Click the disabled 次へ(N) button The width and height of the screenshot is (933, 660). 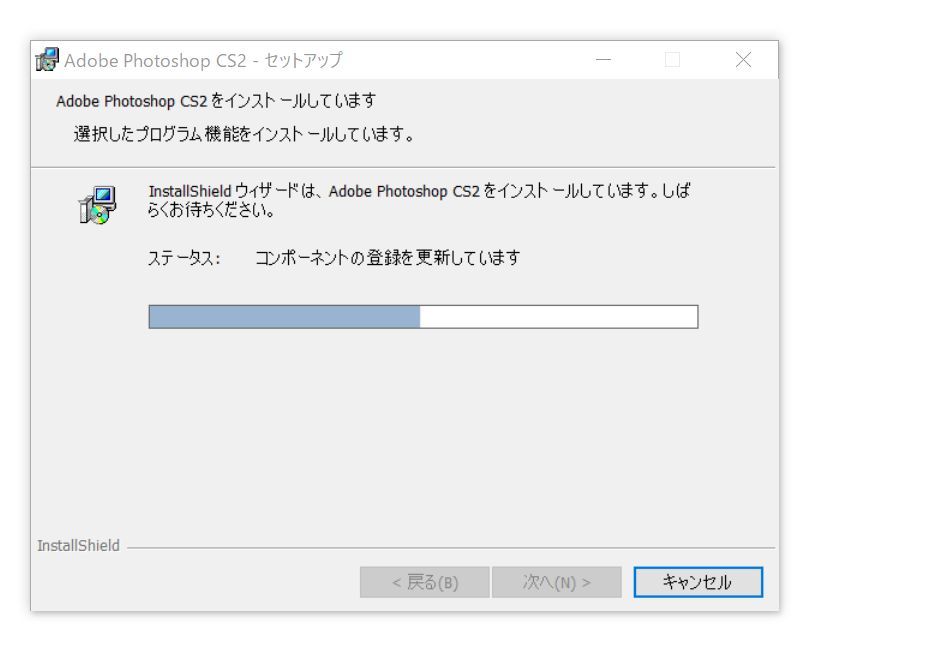tap(556, 581)
